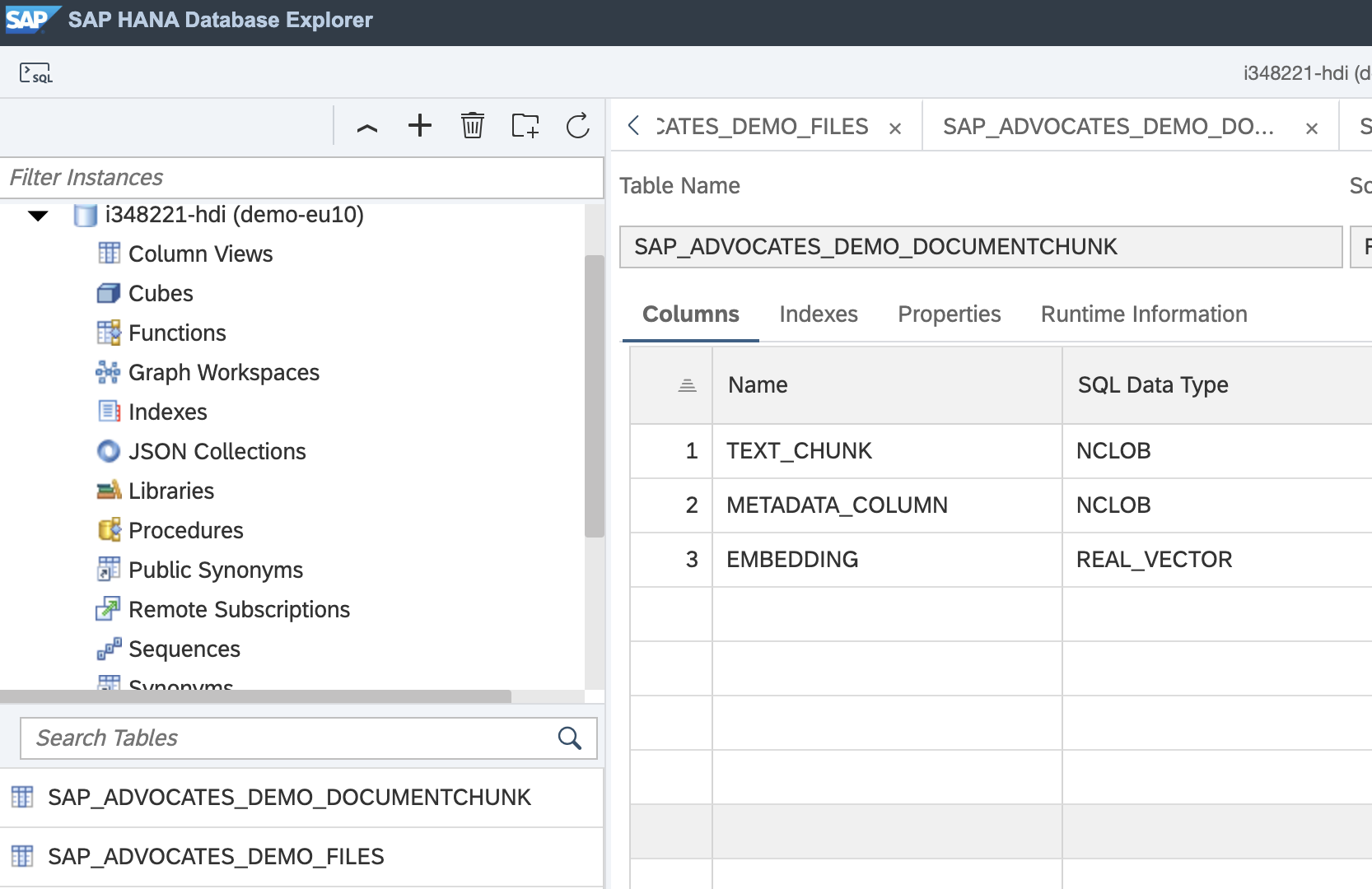Click the i348221-hdi database icon

(x=86, y=215)
